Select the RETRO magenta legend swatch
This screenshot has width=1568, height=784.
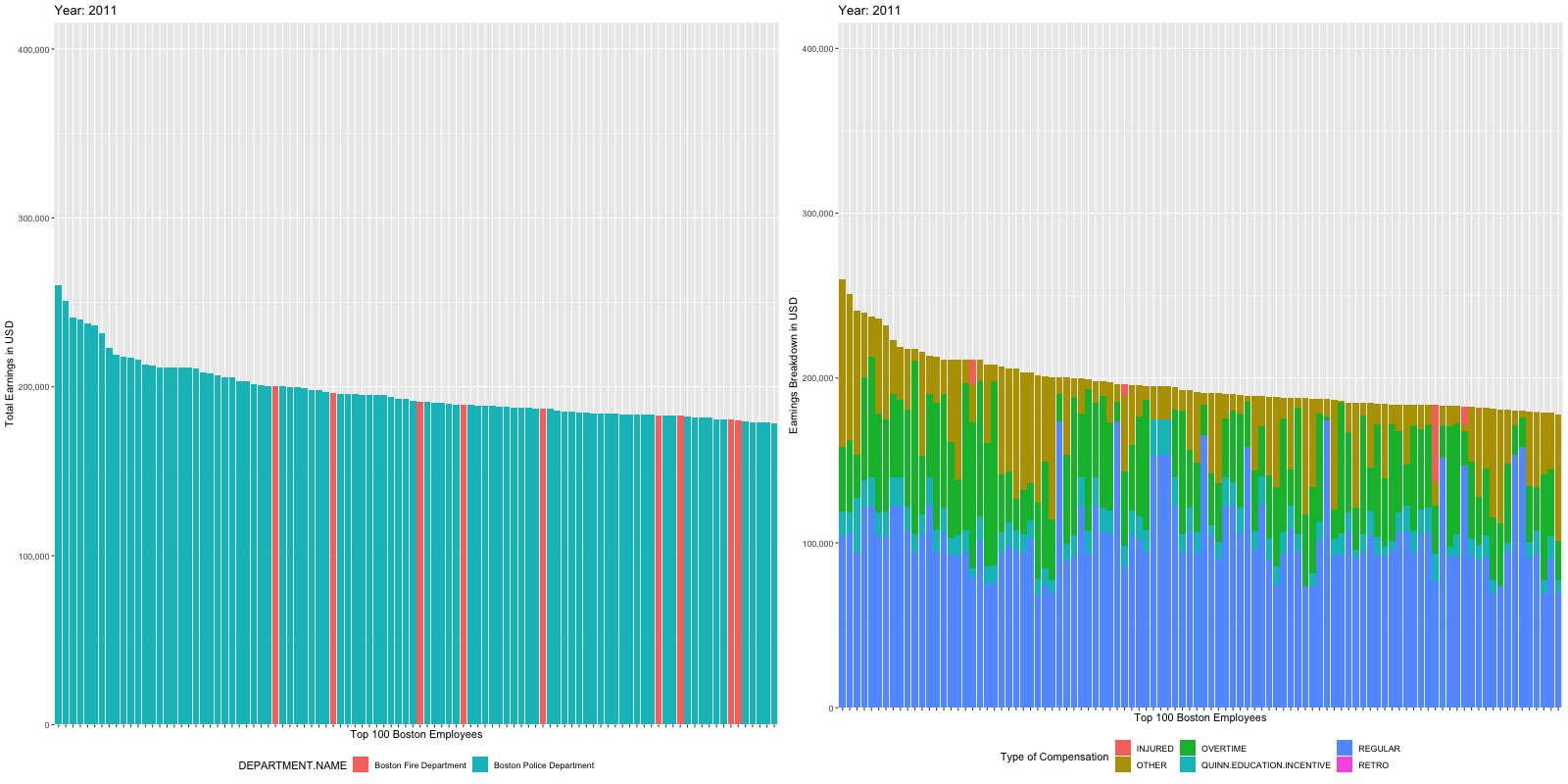pyautogui.click(x=1345, y=765)
